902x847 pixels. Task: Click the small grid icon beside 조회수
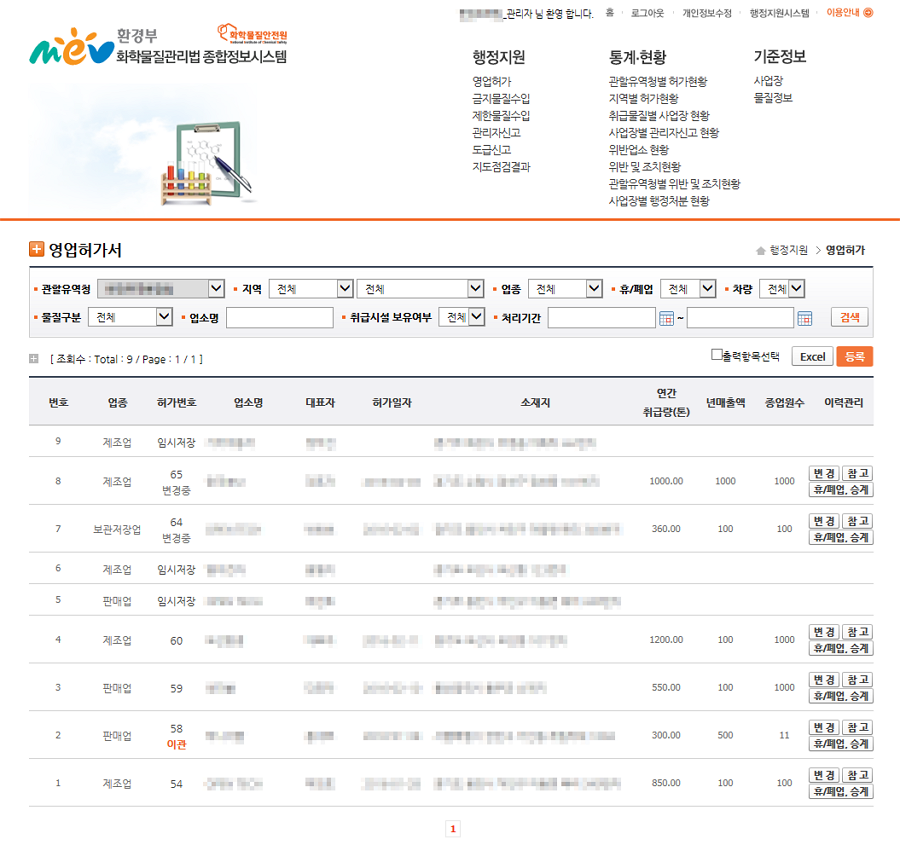34,359
